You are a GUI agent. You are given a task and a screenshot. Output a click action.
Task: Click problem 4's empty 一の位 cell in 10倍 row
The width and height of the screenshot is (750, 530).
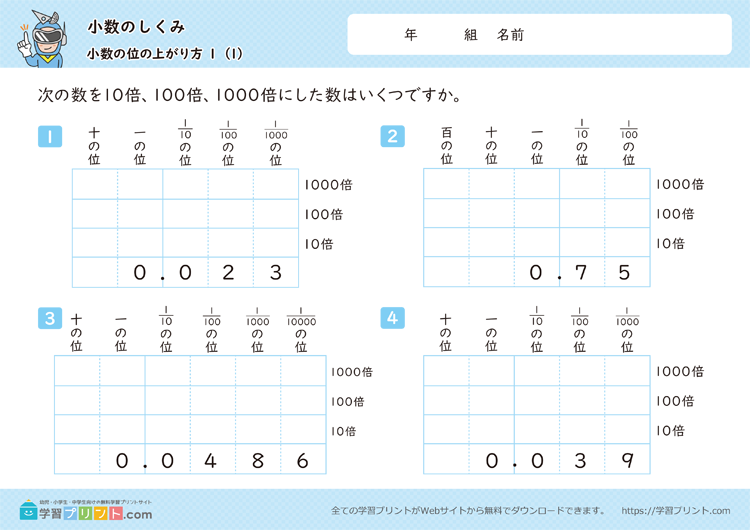coord(491,430)
